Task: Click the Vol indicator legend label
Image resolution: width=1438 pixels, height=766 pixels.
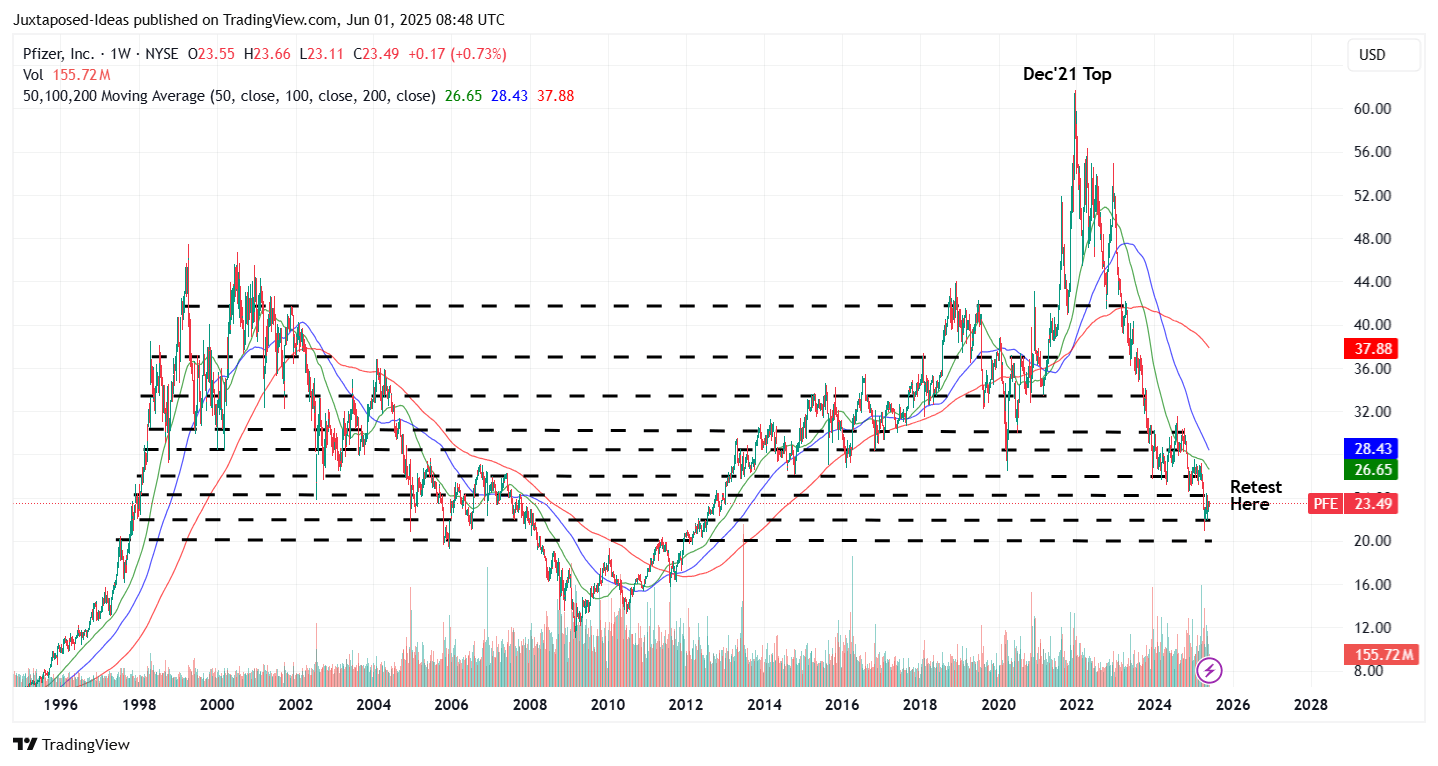Action: pos(35,75)
